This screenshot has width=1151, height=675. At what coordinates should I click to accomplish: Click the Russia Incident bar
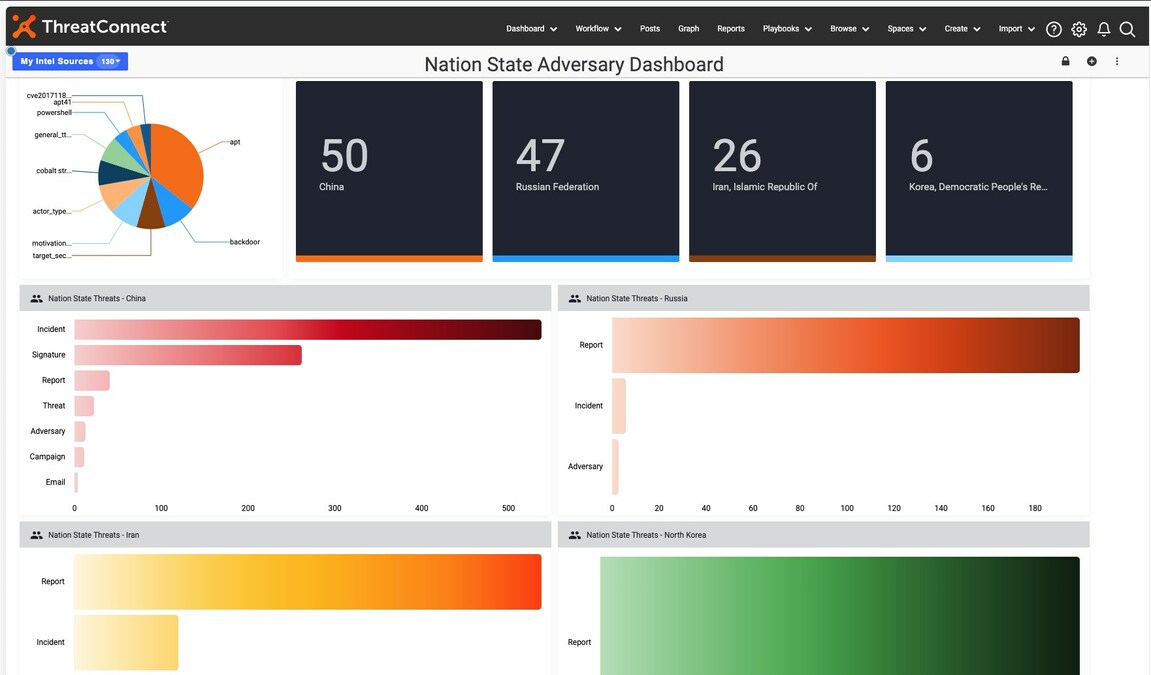(619, 406)
